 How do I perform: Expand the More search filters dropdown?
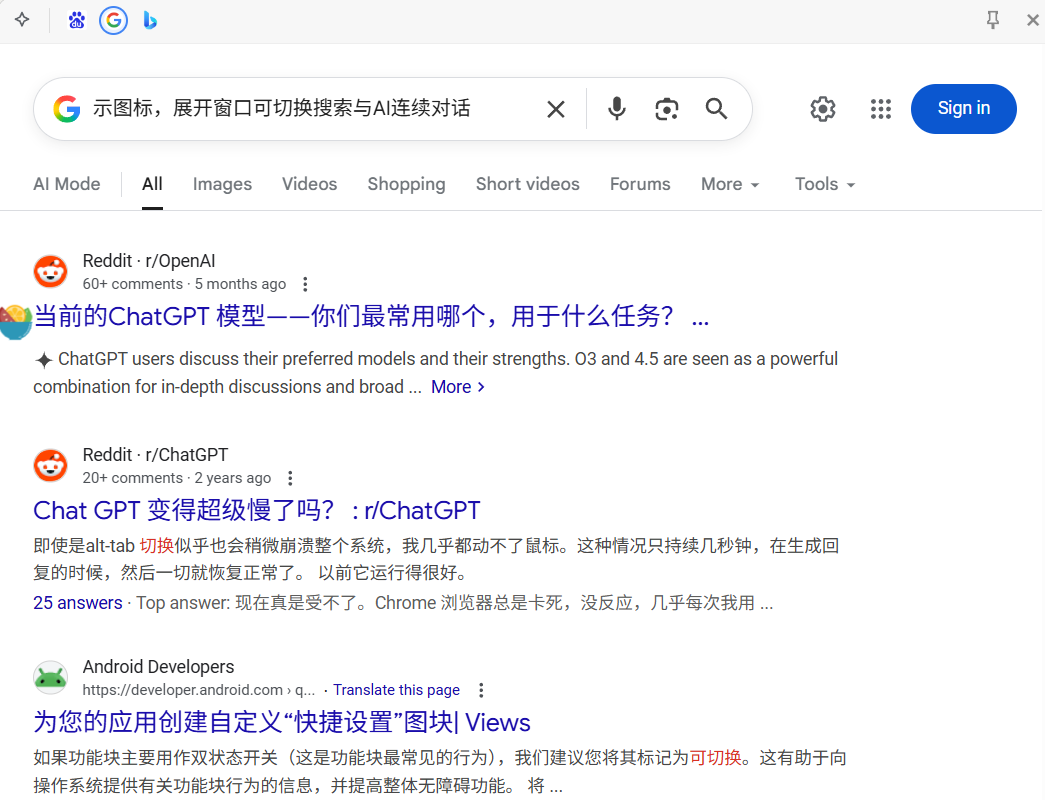(x=730, y=184)
